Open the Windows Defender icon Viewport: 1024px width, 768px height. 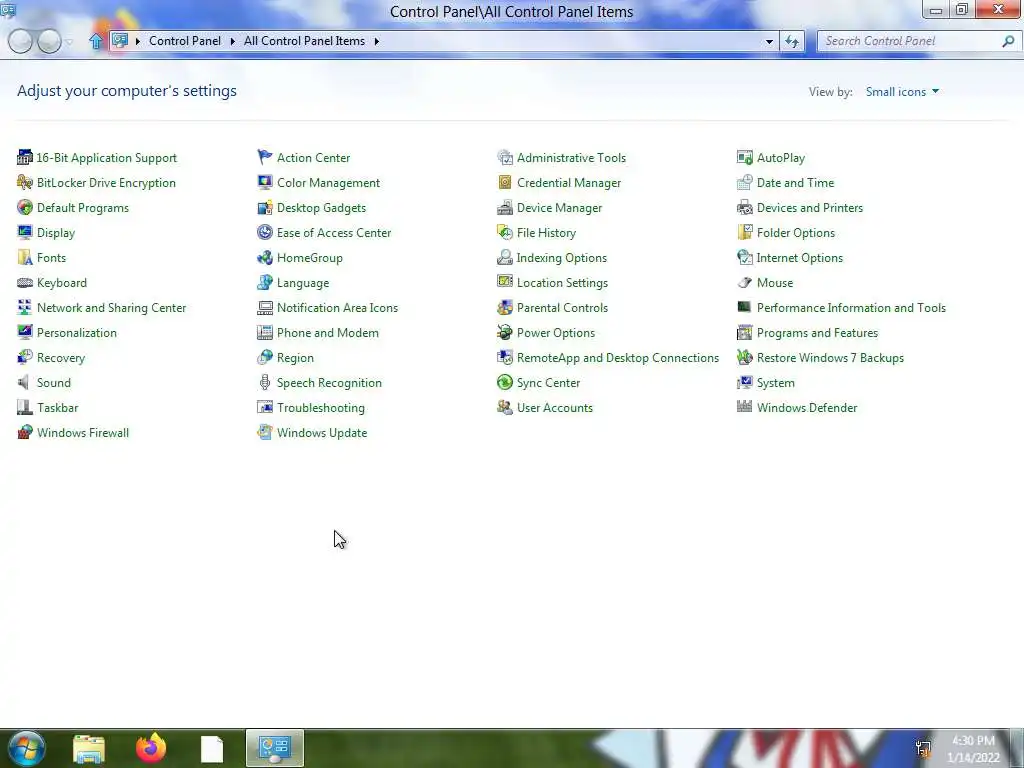click(x=744, y=407)
